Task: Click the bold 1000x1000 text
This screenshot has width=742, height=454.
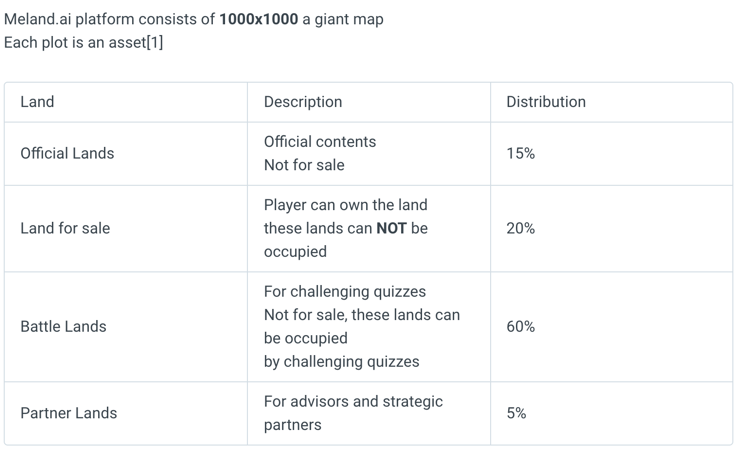Action: point(259,19)
